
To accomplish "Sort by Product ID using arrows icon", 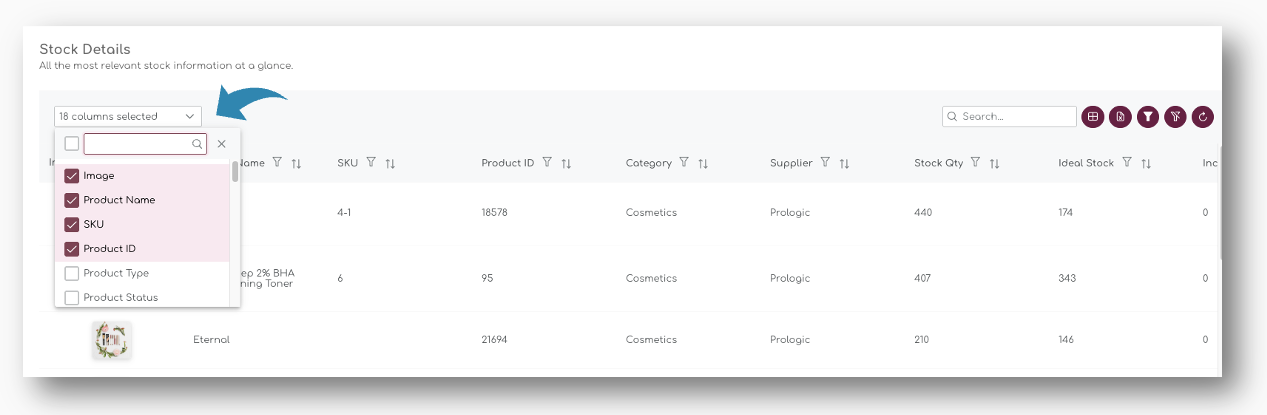I will tap(566, 163).
